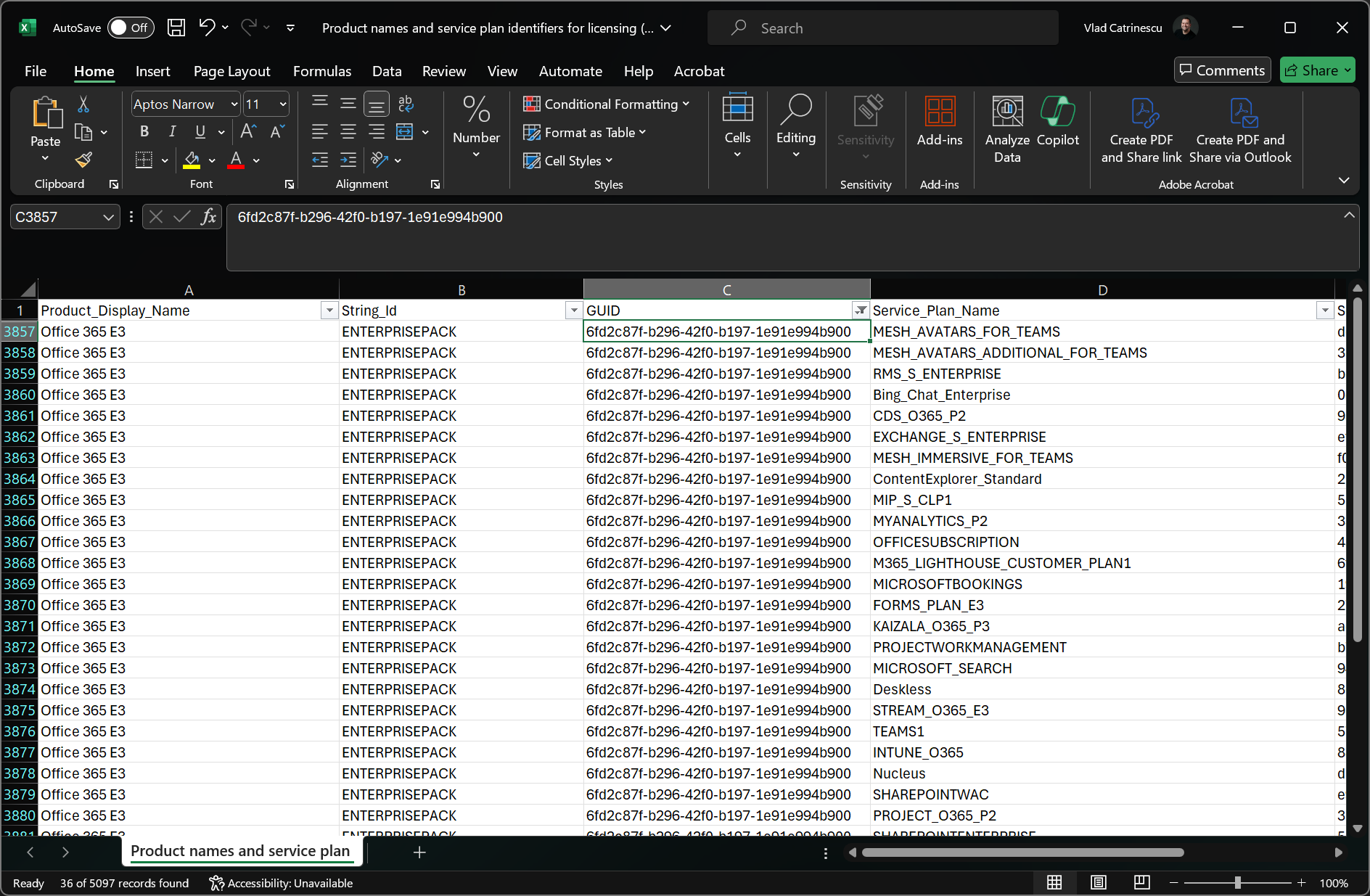Click the Share button
Image resolution: width=1370 pixels, height=896 pixels.
pos(1317,70)
